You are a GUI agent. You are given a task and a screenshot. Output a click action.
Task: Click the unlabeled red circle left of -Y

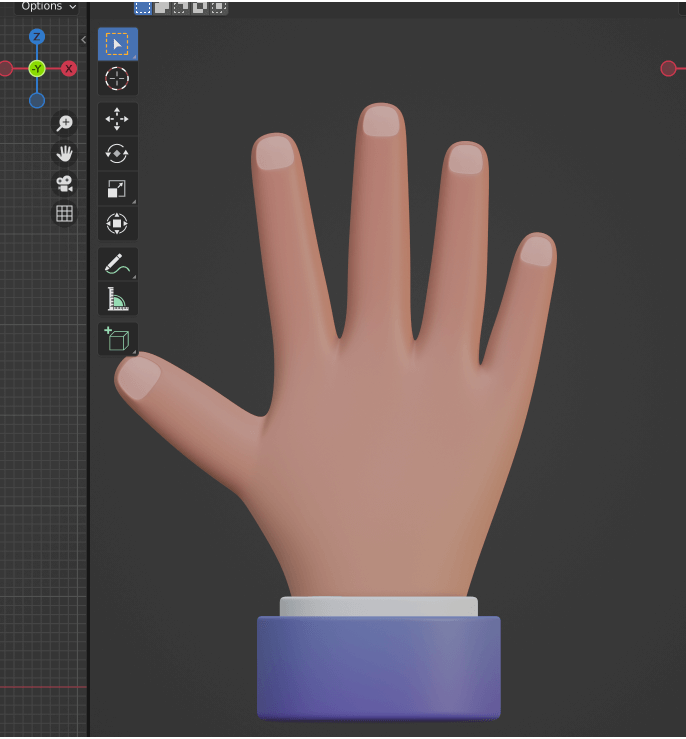coord(5,69)
